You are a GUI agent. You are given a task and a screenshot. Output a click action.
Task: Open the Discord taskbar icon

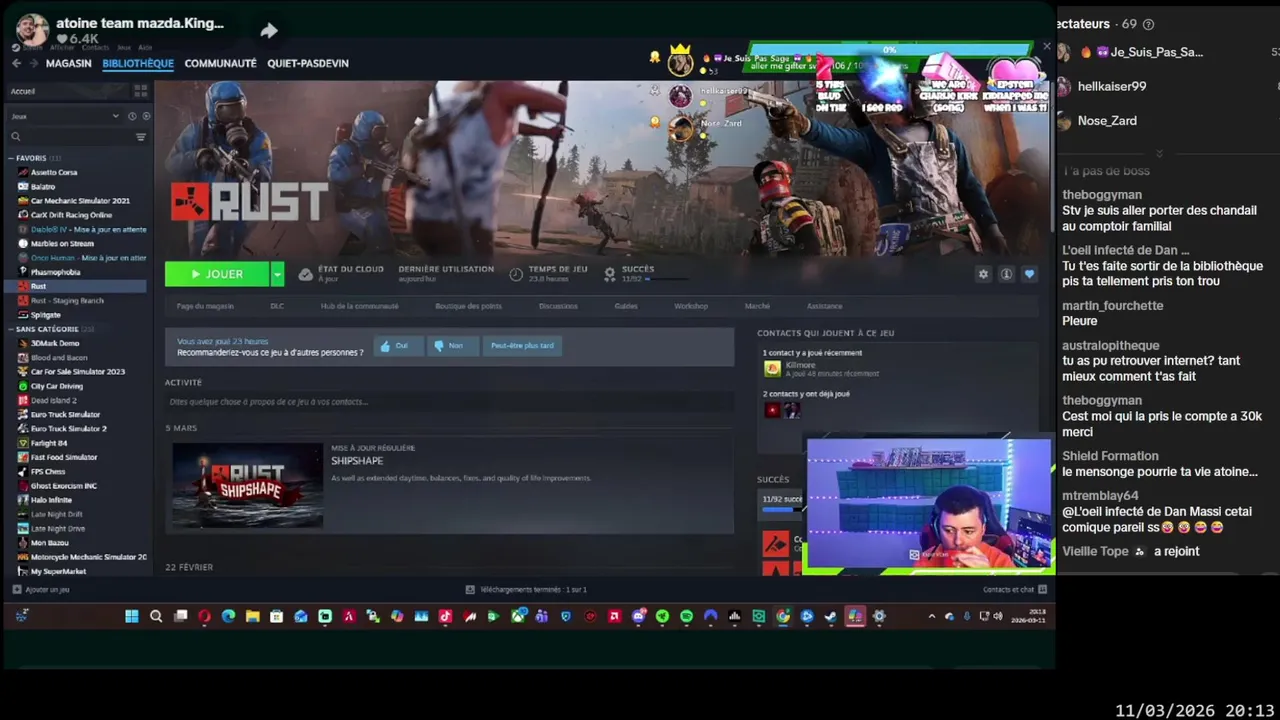coord(638,616)
